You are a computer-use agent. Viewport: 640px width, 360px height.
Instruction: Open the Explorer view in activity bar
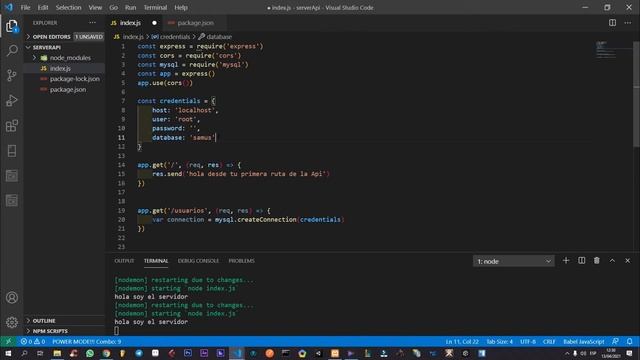[x=12, y=27]
